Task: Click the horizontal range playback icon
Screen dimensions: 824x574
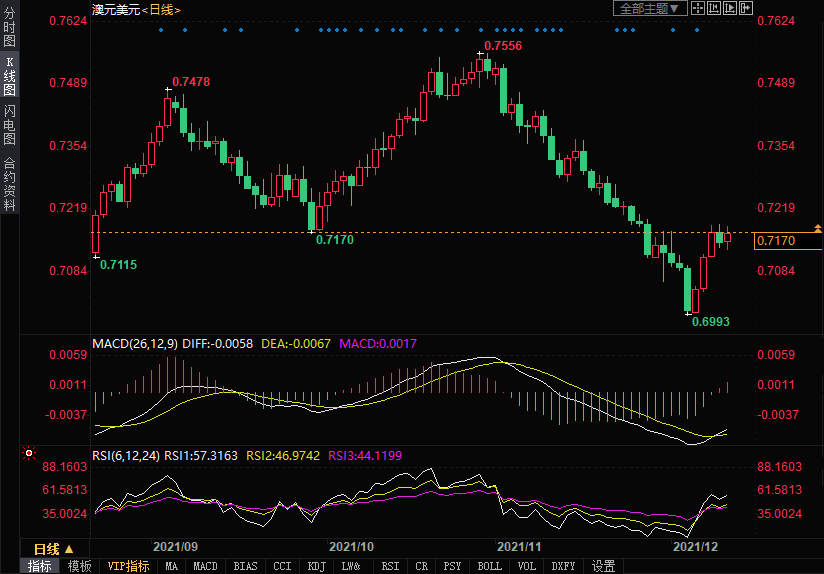Action: click(x=729, y=8)
